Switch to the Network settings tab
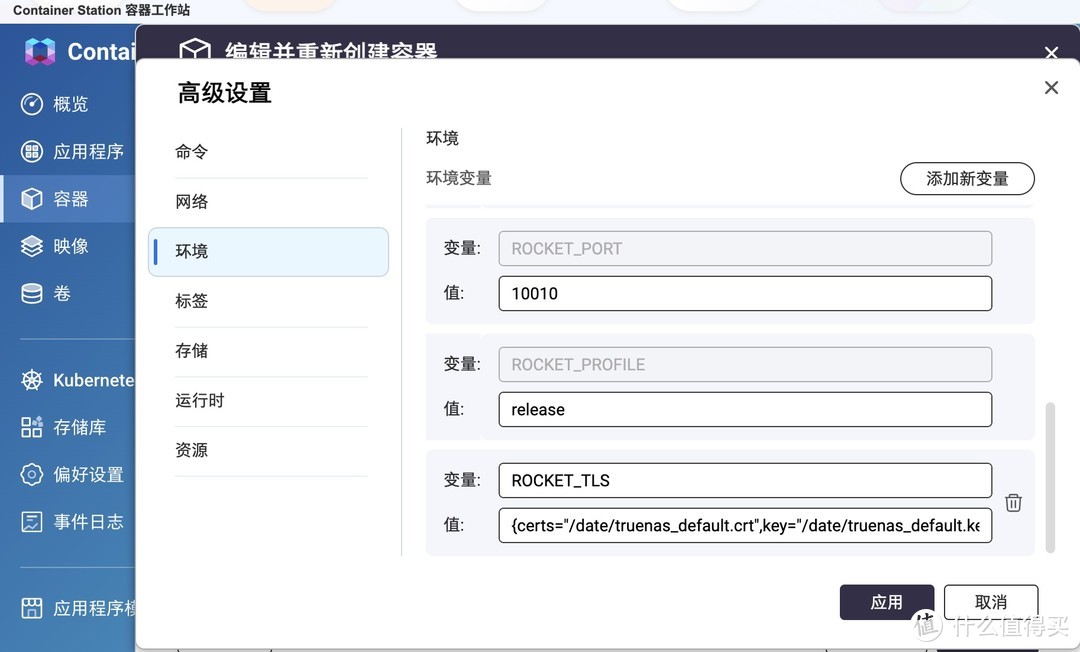Image resolution: width=1080 pixels, height=652 pixels. click(x=192, y=202)
